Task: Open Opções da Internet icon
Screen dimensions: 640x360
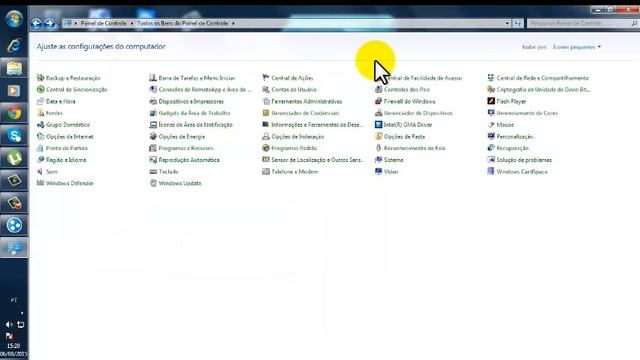Action: click(40, 136)
